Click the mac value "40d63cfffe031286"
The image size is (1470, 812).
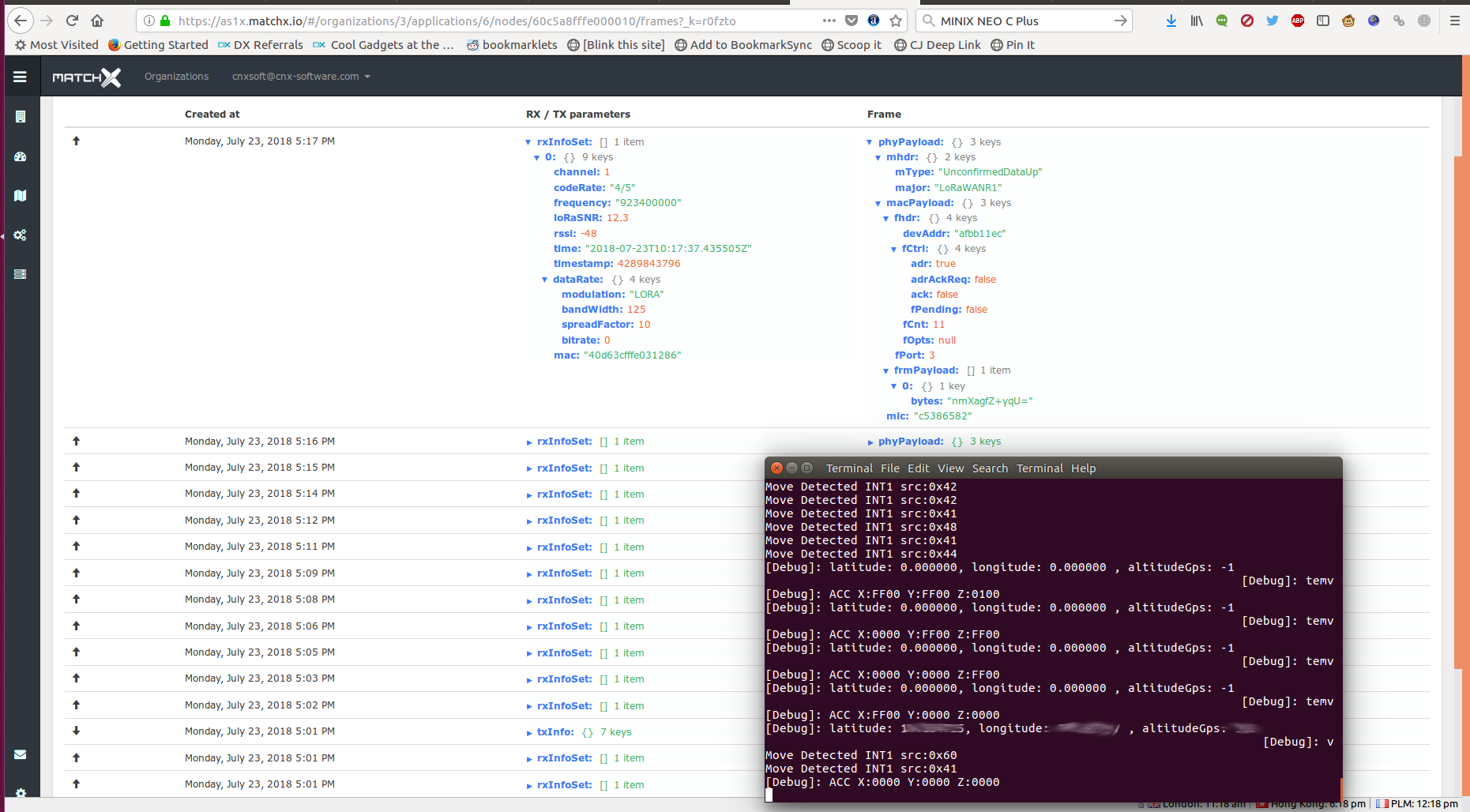click(632, 355)
